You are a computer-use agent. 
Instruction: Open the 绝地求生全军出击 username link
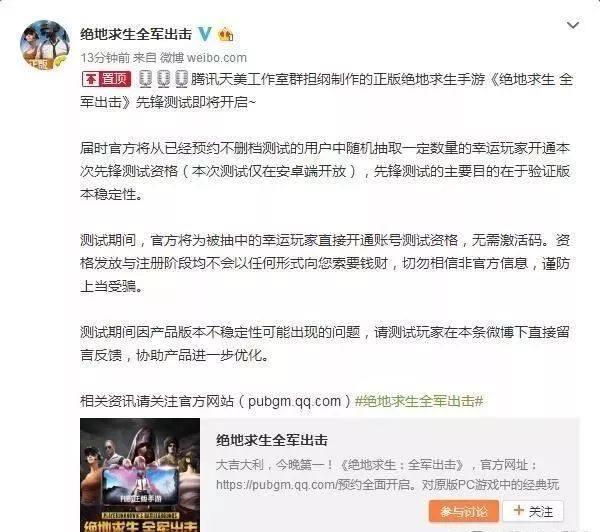pyautogui.click(x=136, y=34)
